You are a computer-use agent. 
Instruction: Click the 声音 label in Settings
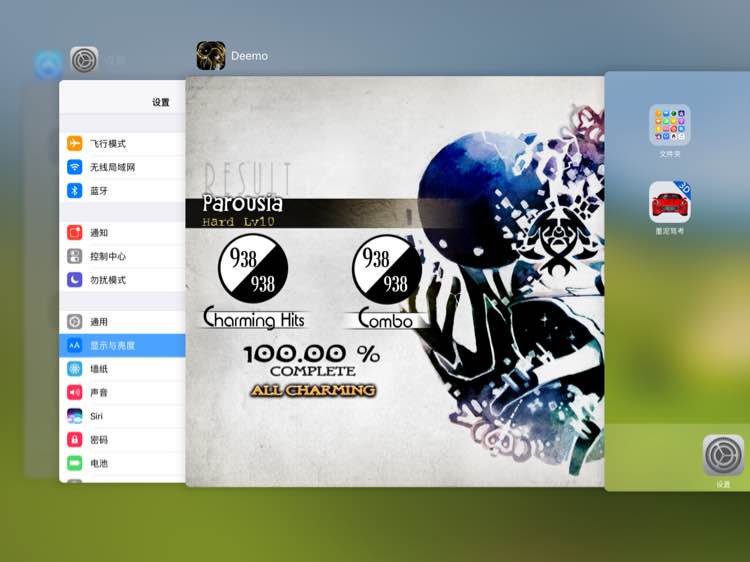tap(99, 393)
